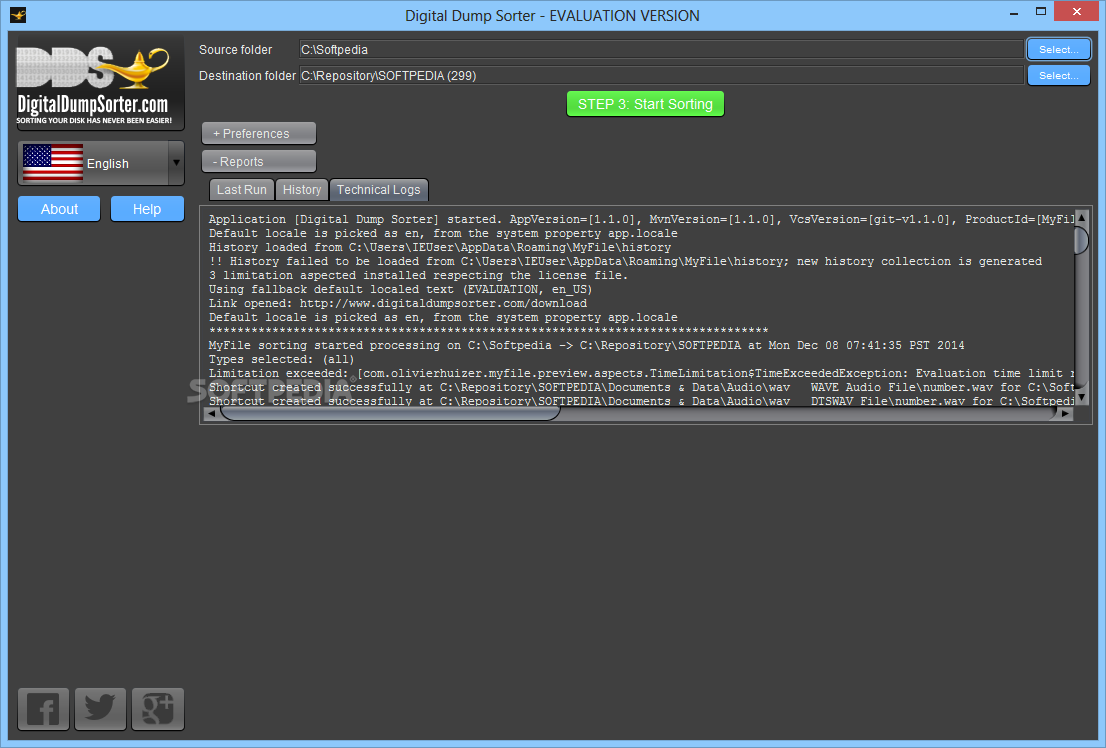Click STEP 3: Start Sorting button

645,104
